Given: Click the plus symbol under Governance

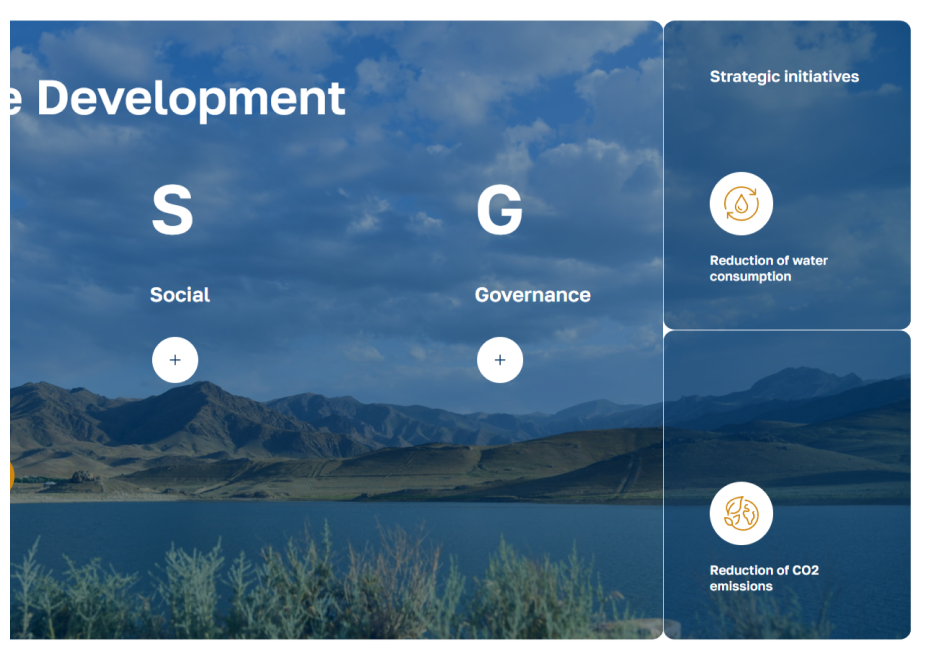Looking at the screenshot, I should click(500, 360).
